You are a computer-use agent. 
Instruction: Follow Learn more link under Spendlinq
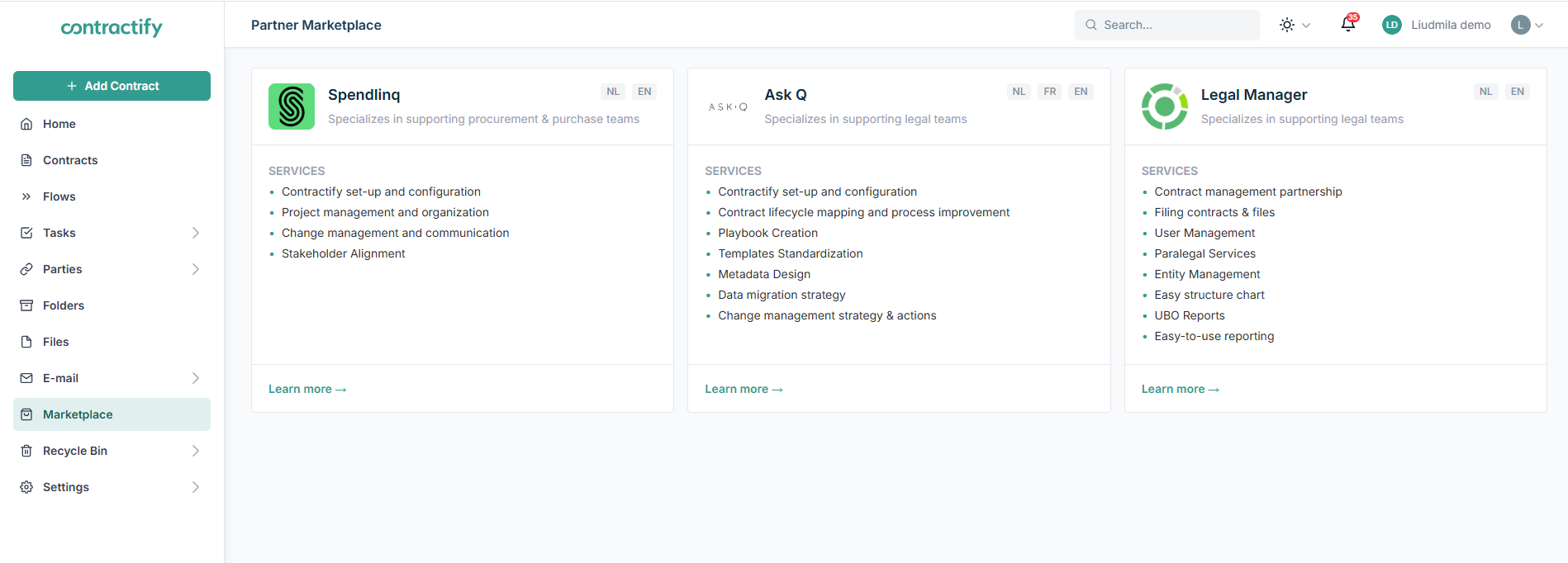pos(307,389)
